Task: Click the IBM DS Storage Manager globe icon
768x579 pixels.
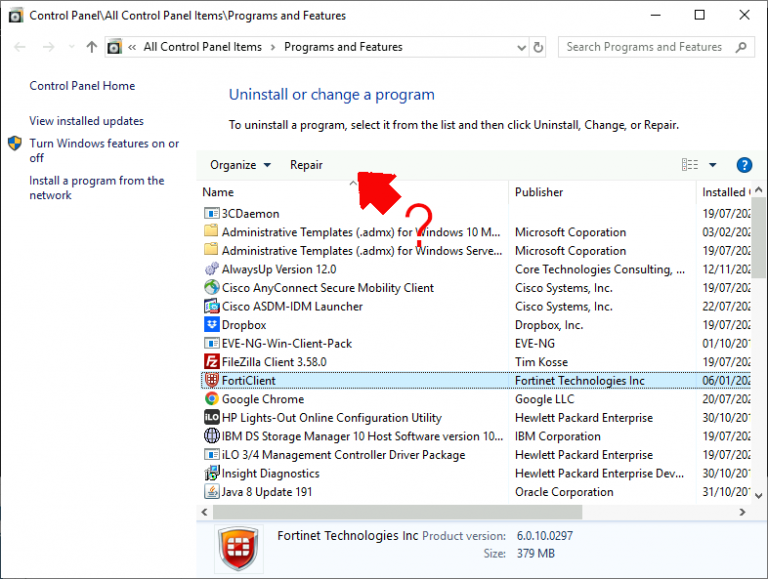Action: coord(211,436)
